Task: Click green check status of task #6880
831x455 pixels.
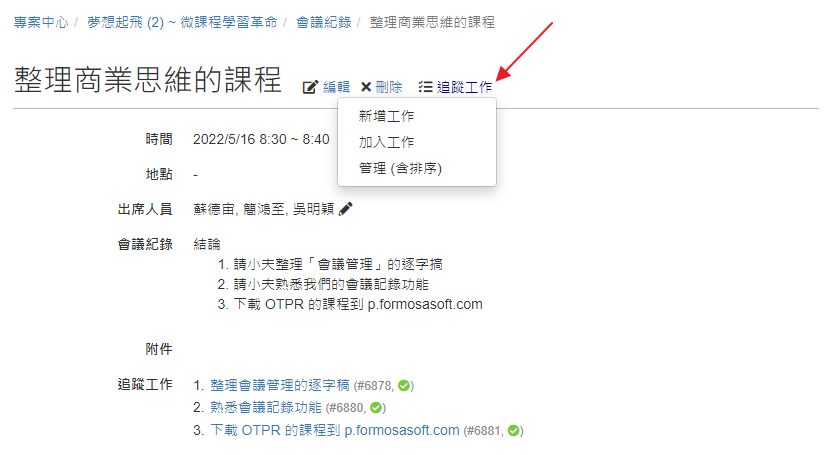Action: tap(376, 408)
